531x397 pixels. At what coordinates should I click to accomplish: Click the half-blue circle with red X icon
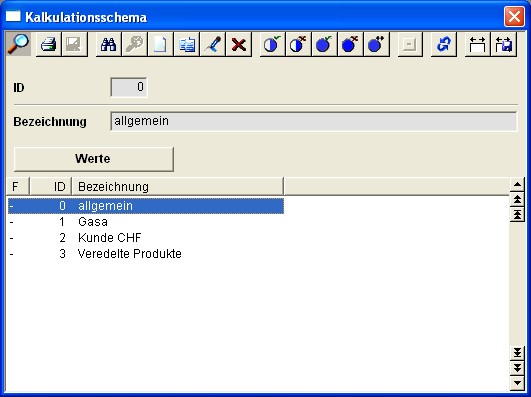298,44
